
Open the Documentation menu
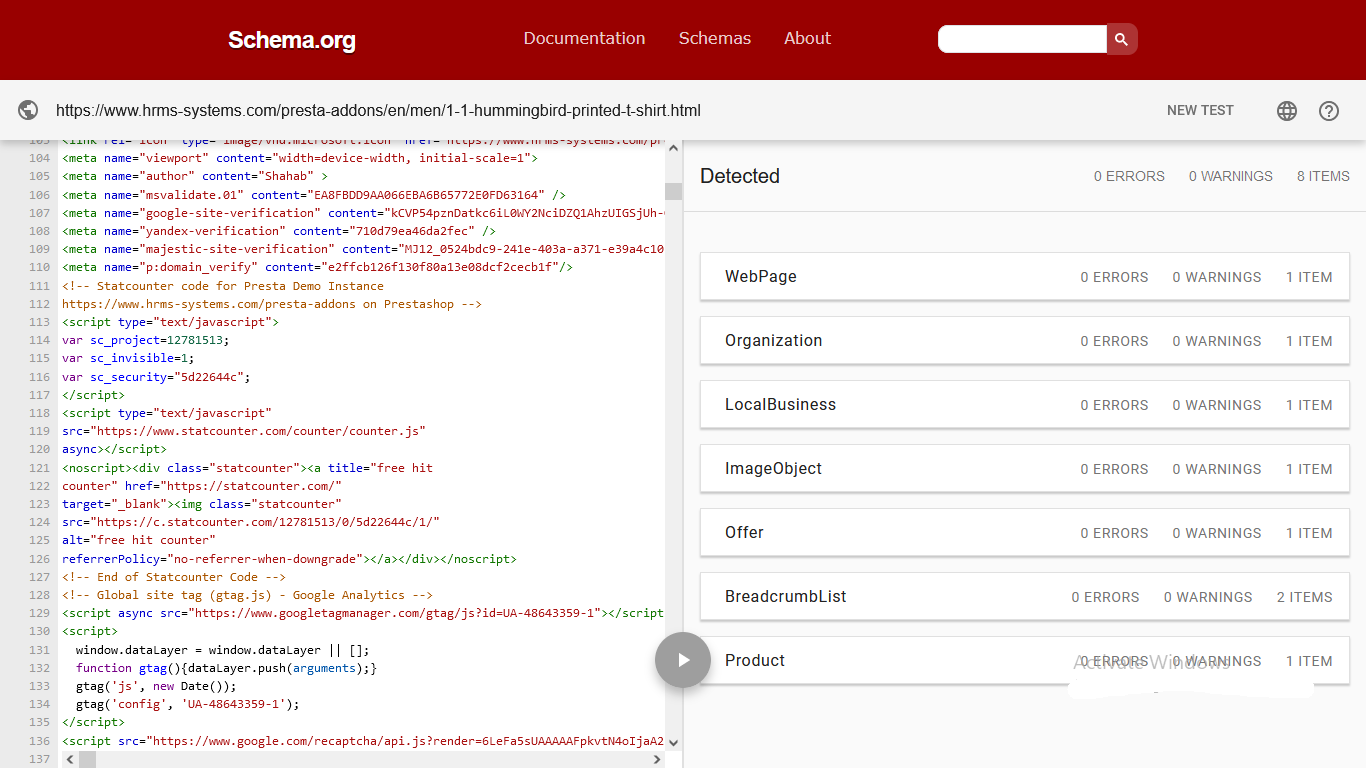coord(585,38)
